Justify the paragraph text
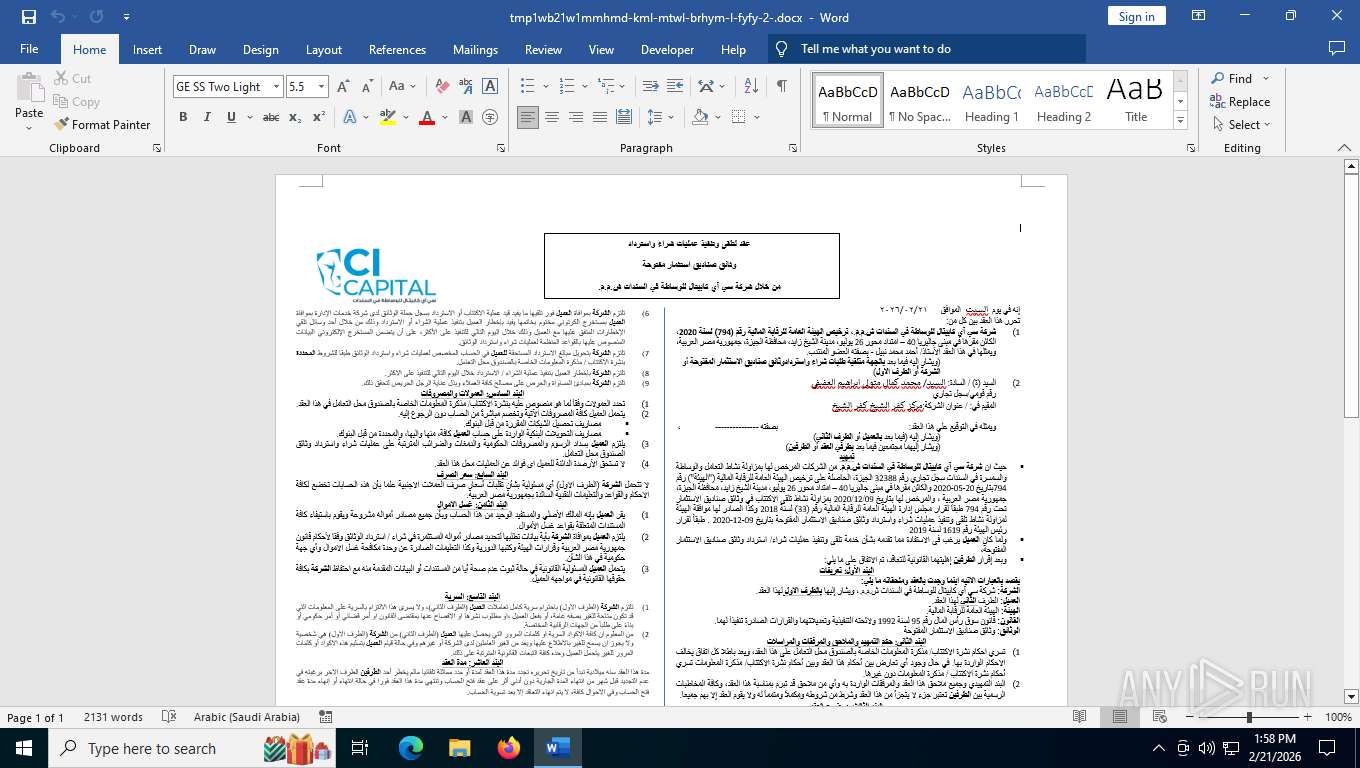The image size is (1360, 768). pyautogui.click(x=600, y=117)
